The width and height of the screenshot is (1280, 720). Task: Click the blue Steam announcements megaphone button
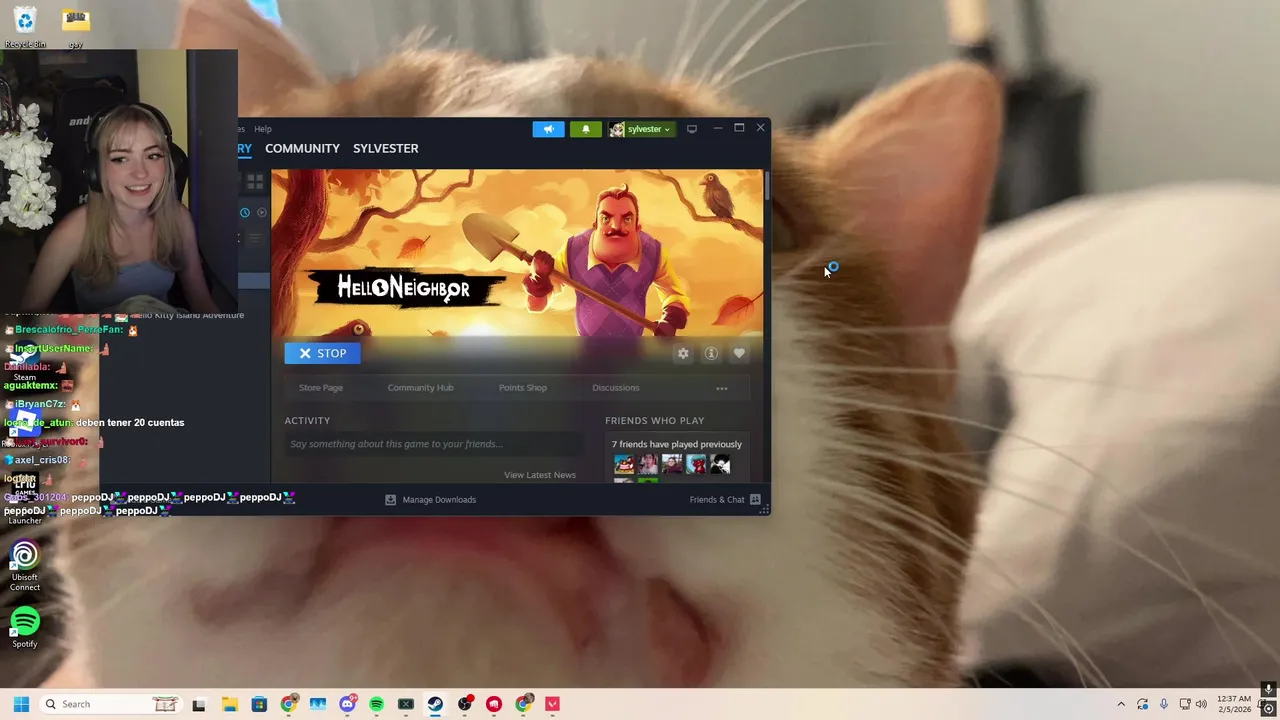[x=548, y=129]
